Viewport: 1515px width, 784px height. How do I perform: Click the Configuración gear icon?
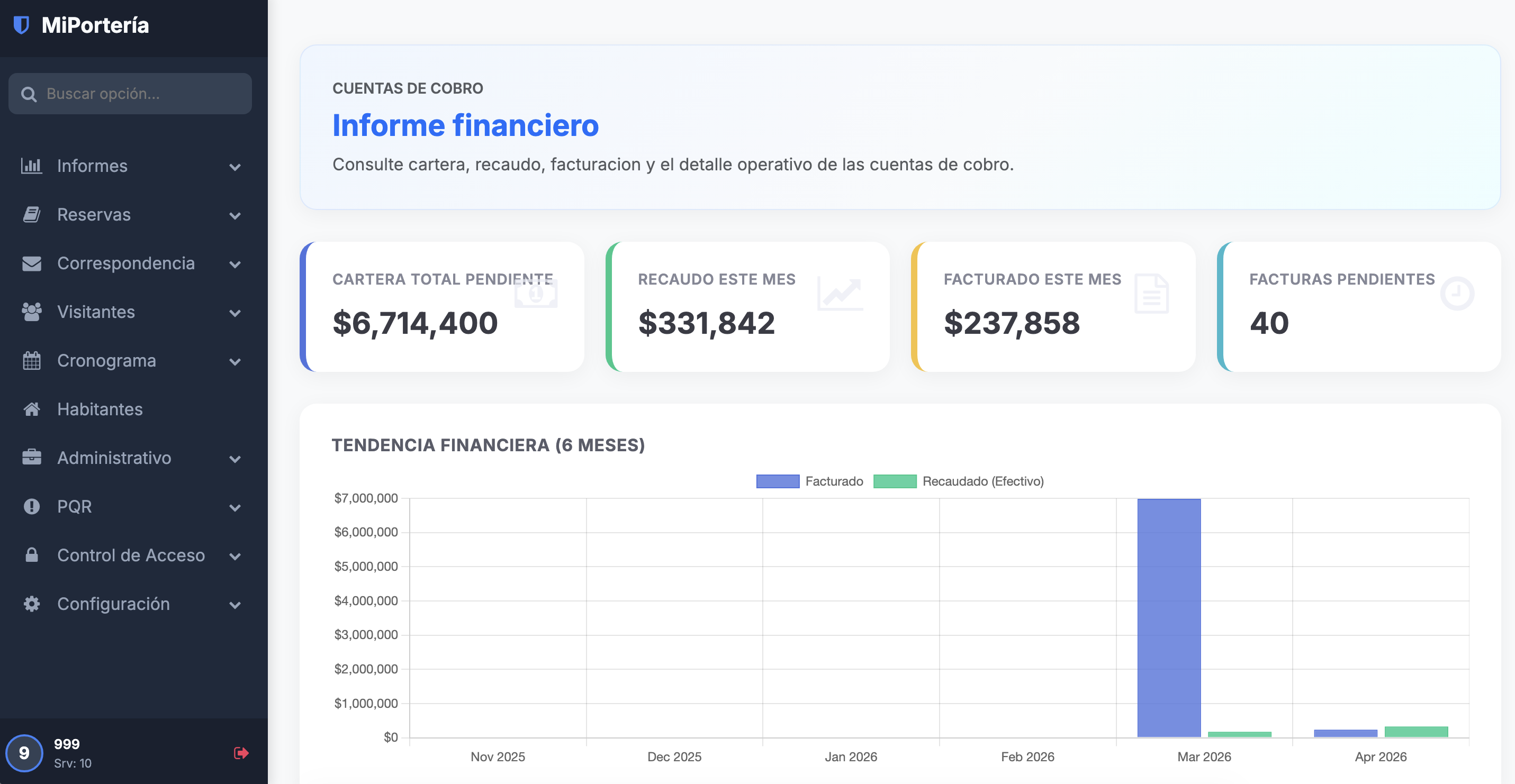pyautogui.click(x=31, y=604)
